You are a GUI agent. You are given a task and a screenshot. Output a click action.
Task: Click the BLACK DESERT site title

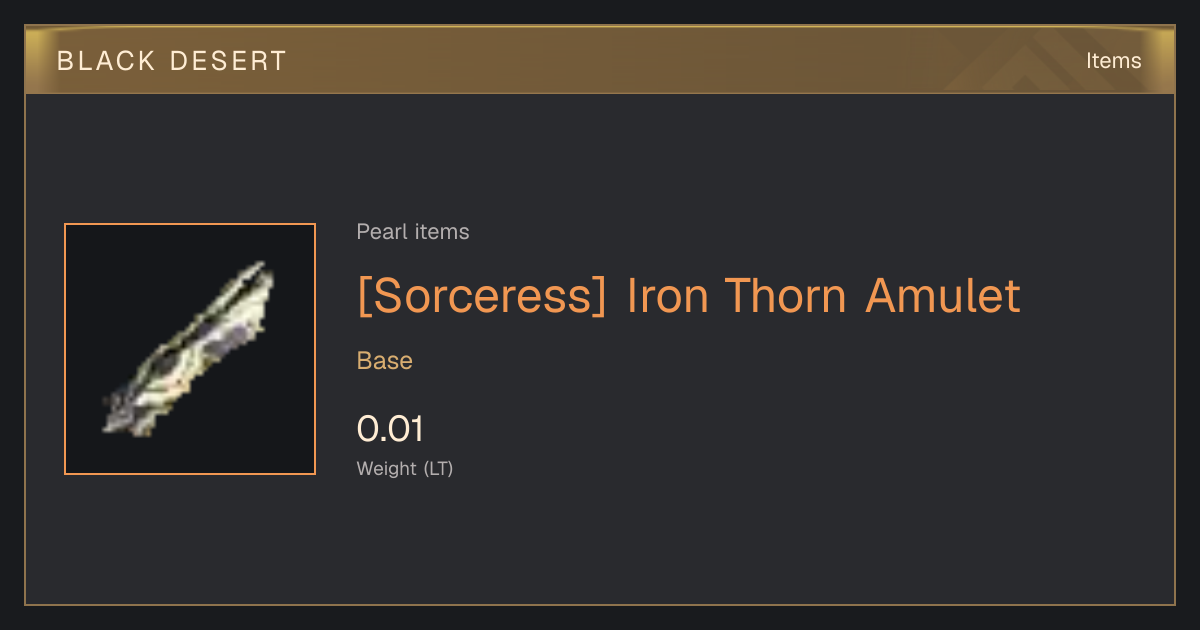pos(172,61)
